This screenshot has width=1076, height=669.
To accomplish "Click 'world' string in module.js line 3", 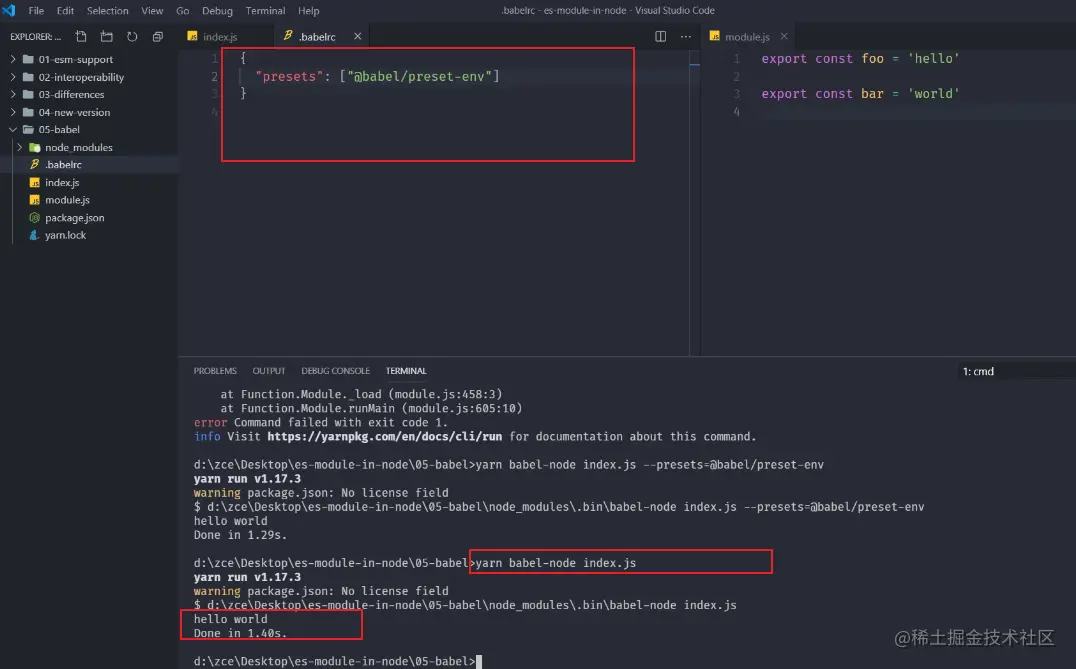I will [933, 93].
